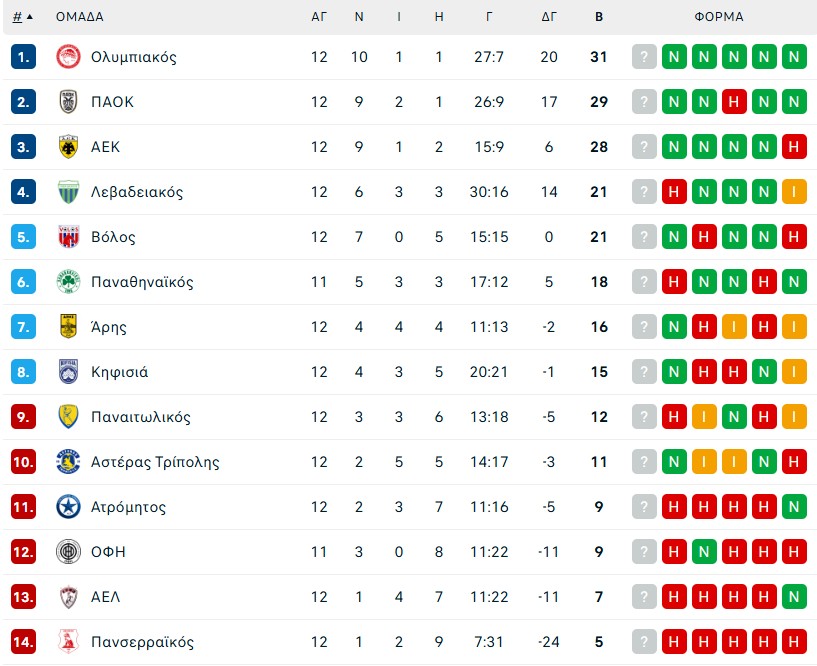Click the ΔΓ goal difference column header
The height and width of the screenshot is (666, 817).
point(549,17)
